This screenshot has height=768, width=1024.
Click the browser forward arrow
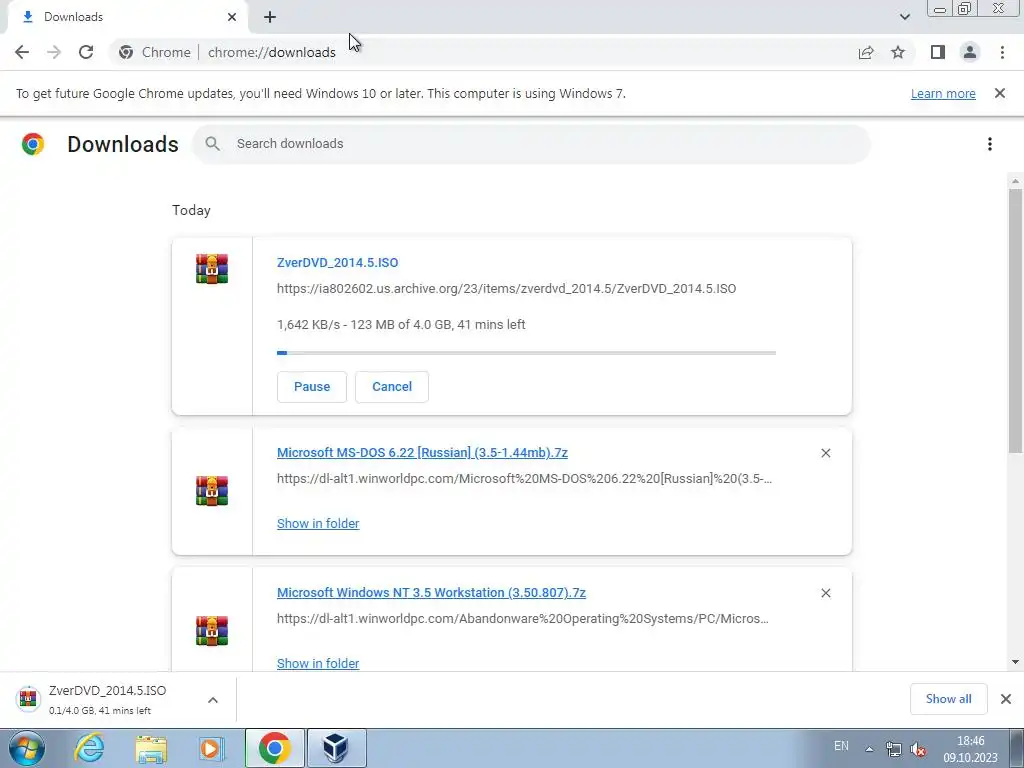(54, 52)
